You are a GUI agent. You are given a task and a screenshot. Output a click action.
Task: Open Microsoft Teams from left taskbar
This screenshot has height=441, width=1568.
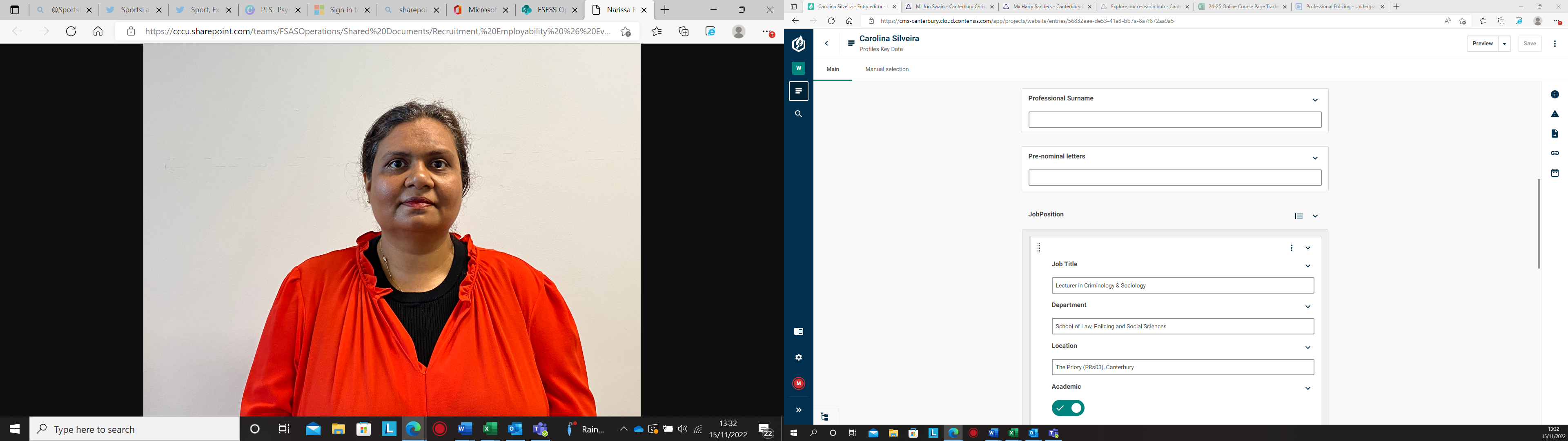click(x=540, y=430)
